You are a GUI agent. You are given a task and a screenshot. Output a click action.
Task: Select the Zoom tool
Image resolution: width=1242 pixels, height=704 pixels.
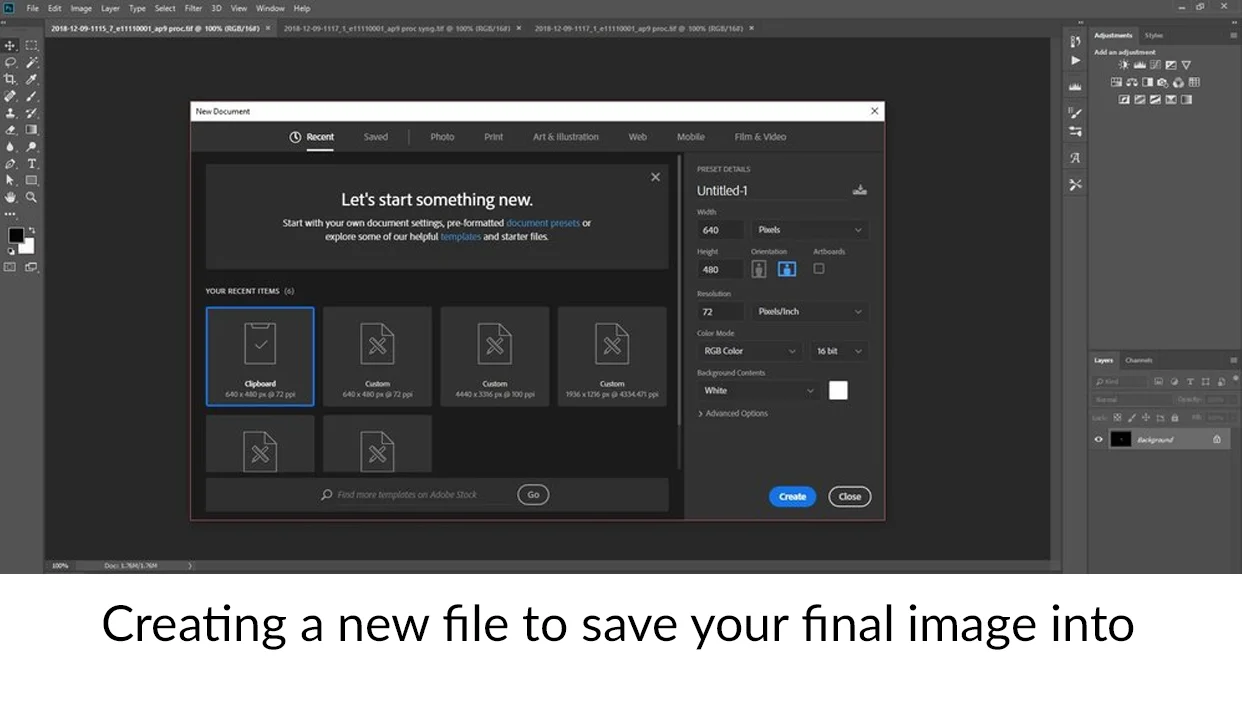(31, 197)
